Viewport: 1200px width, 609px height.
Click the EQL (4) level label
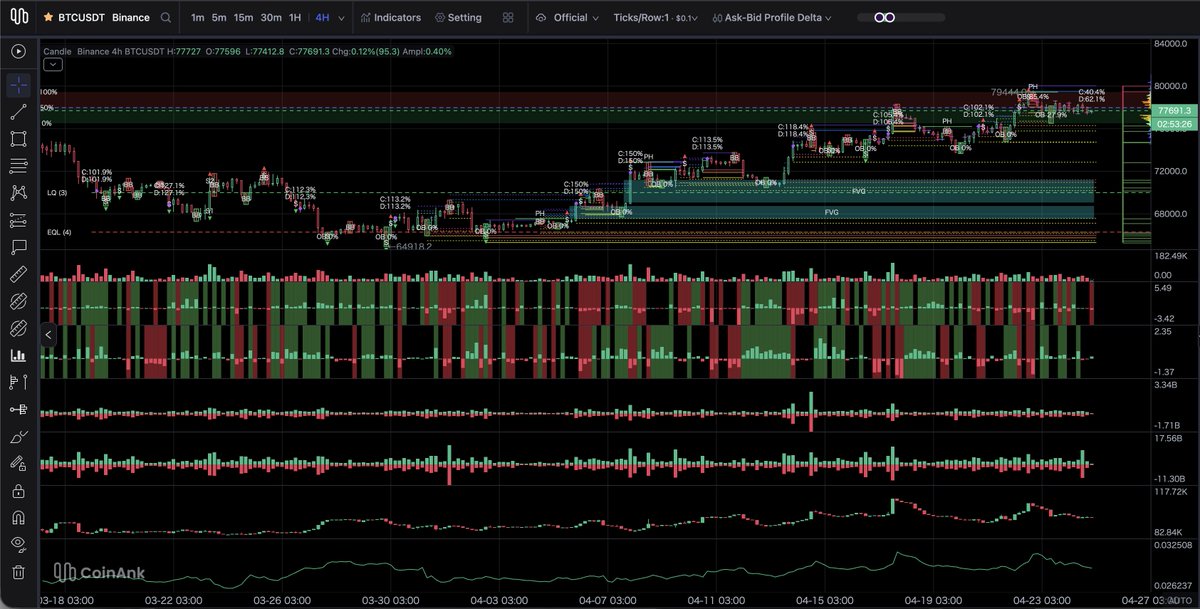(59, 232)
